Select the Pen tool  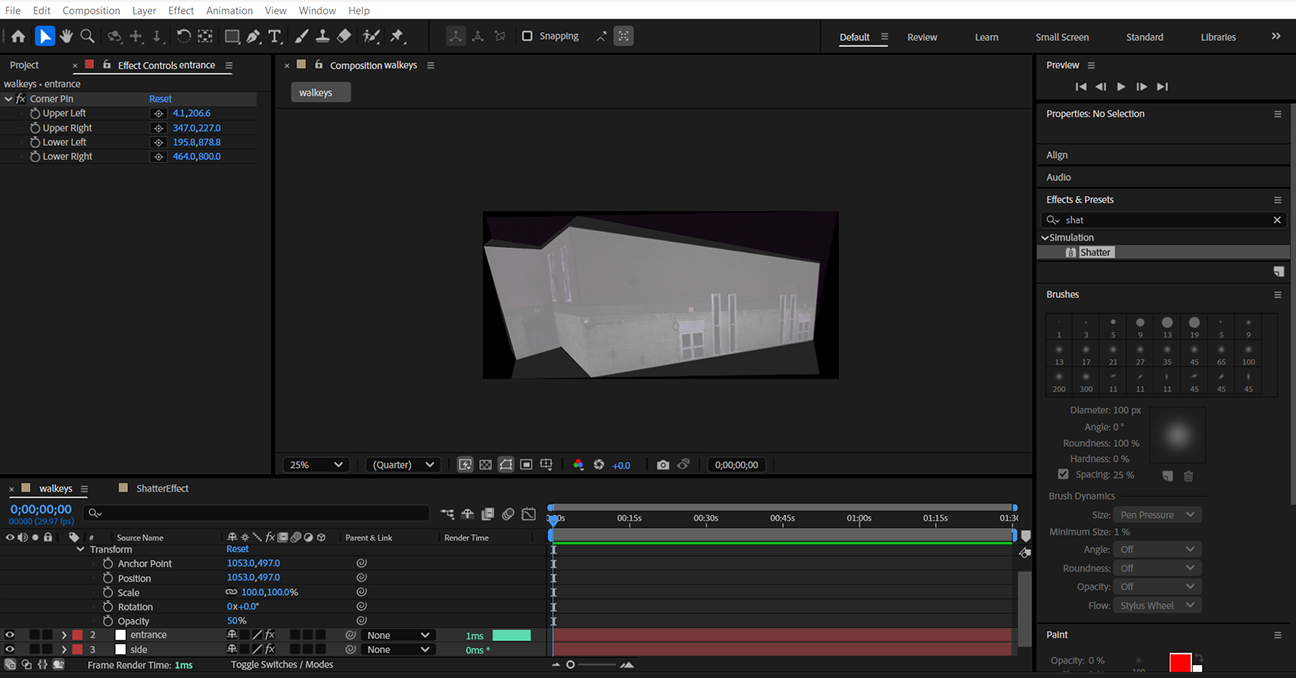[x=253, y=36]
